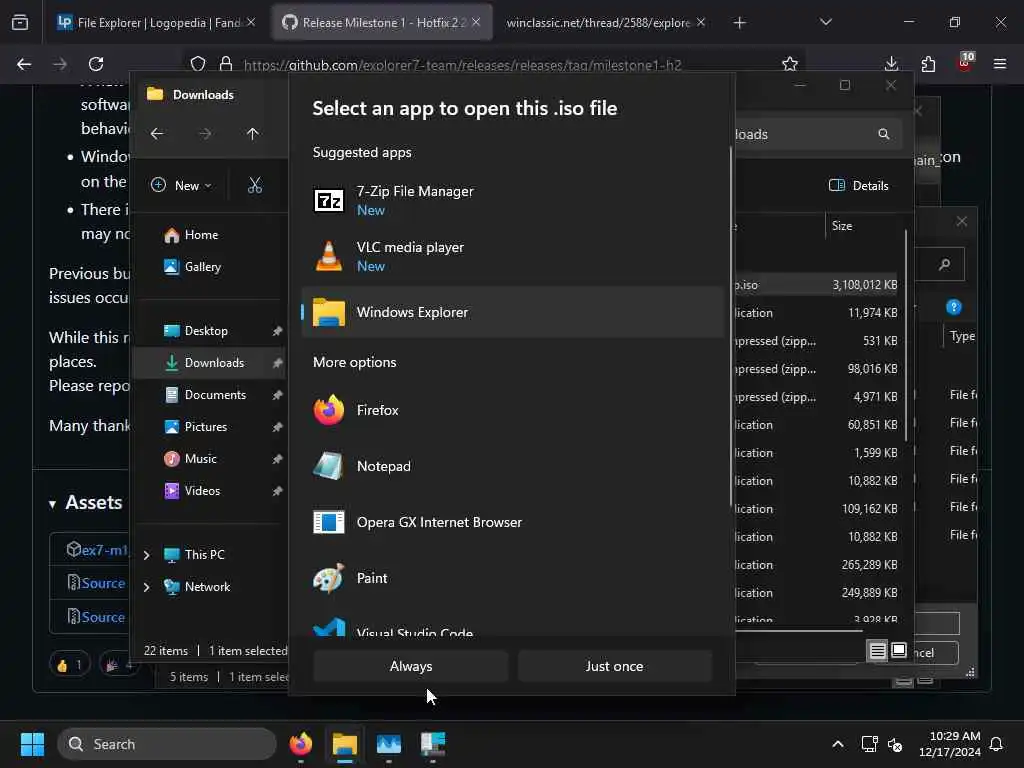Expand Network tree node
Image resolution: width=1024 pixels, height=768 pixels.
pyautogui.click(x=146, y=587)
